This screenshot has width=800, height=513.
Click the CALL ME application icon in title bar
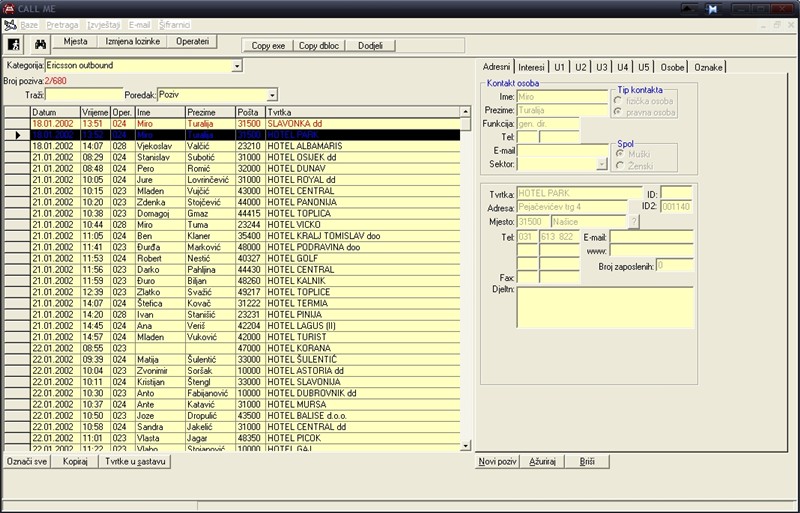tap(9, 9)
